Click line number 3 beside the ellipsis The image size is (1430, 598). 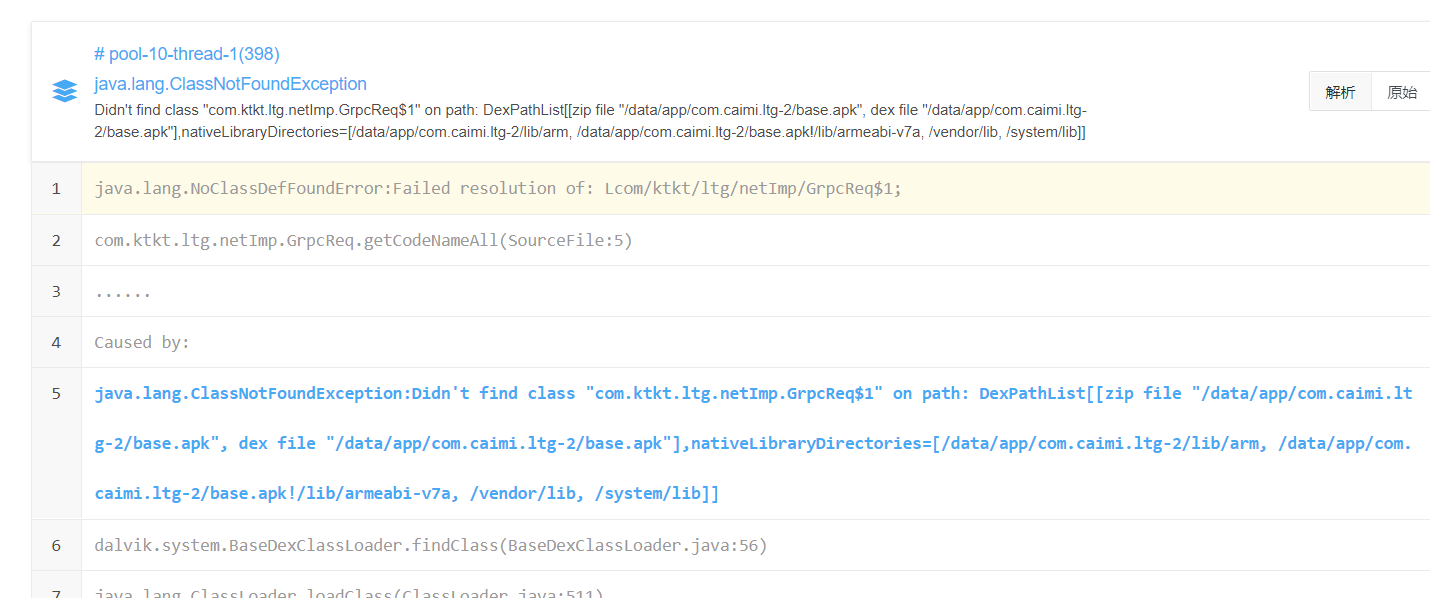pyautogui.click(x=56, y=291)
